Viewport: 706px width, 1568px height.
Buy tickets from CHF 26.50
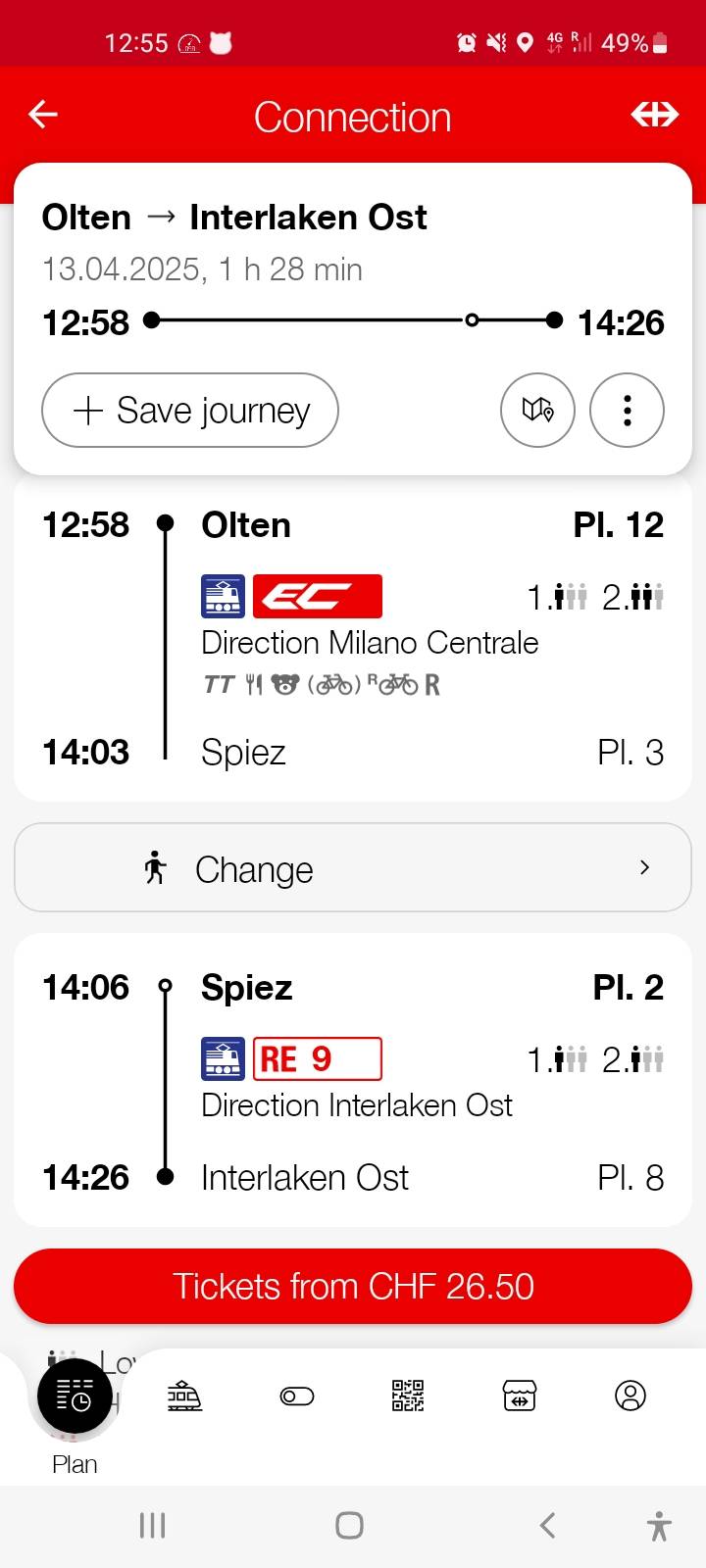(353, 1286)
